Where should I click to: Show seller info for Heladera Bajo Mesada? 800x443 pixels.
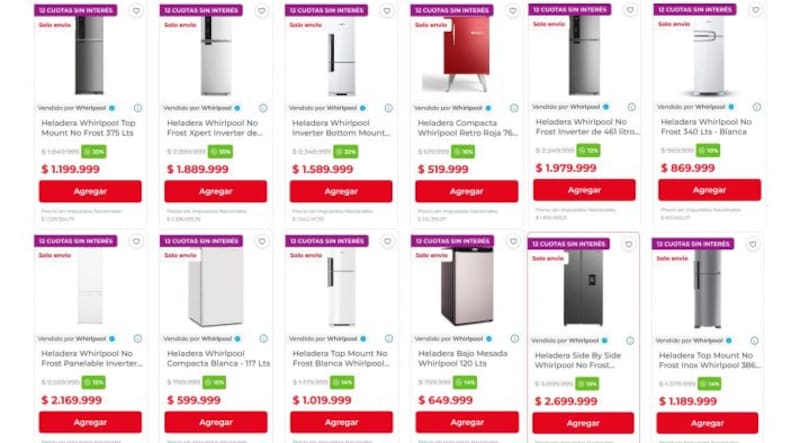click(x=514, y=339)
